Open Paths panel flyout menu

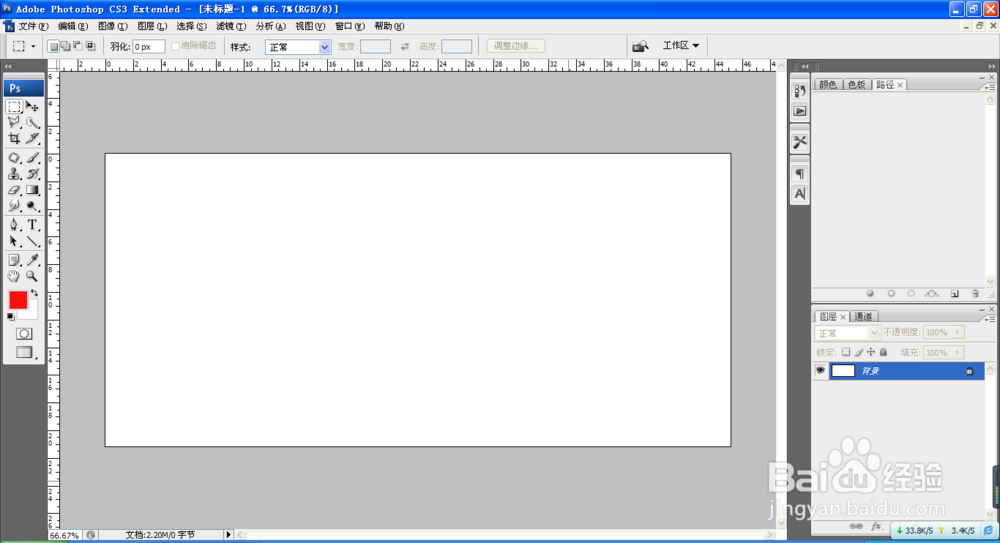[x=990, y=87]
